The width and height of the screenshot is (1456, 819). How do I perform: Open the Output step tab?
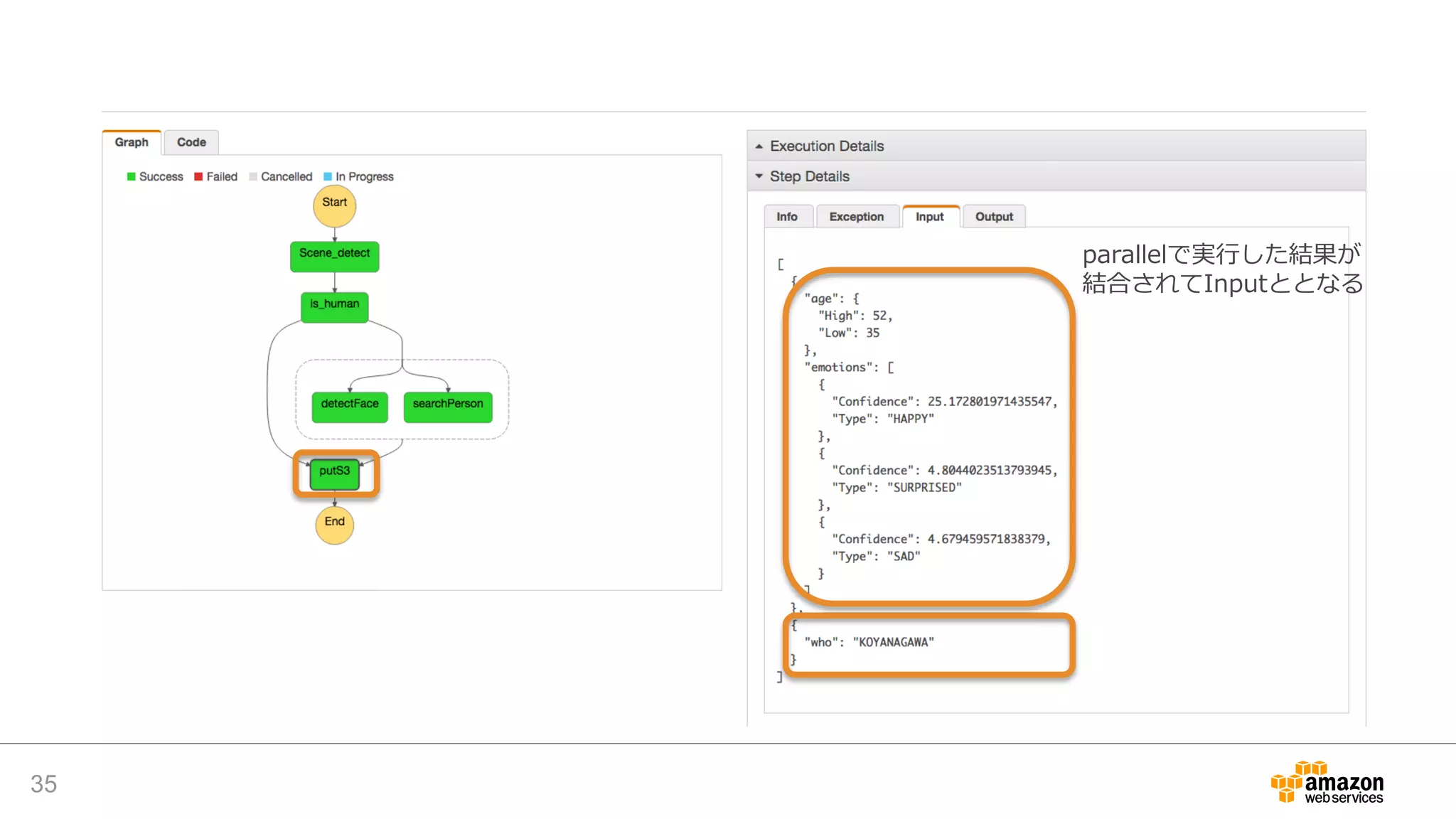click(x=993, y=217)
